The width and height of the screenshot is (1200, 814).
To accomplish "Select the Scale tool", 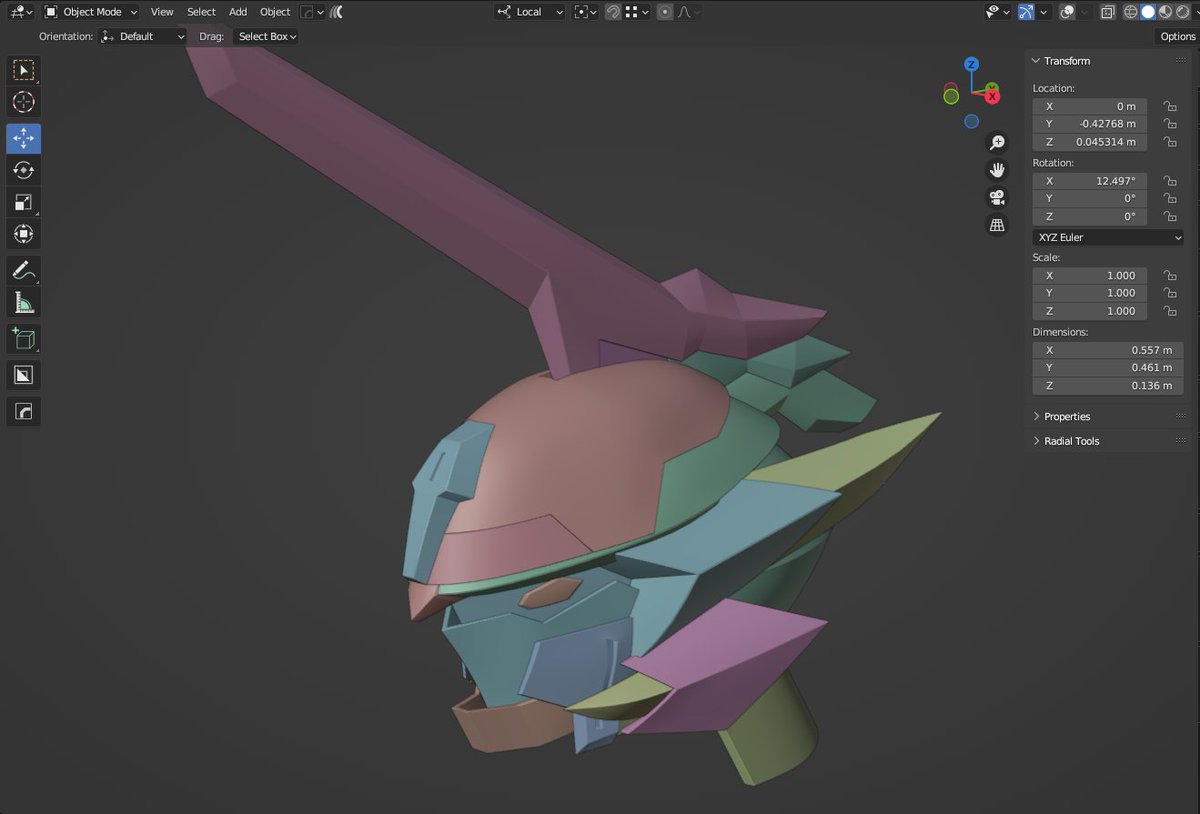I will [x=24, y=202].
